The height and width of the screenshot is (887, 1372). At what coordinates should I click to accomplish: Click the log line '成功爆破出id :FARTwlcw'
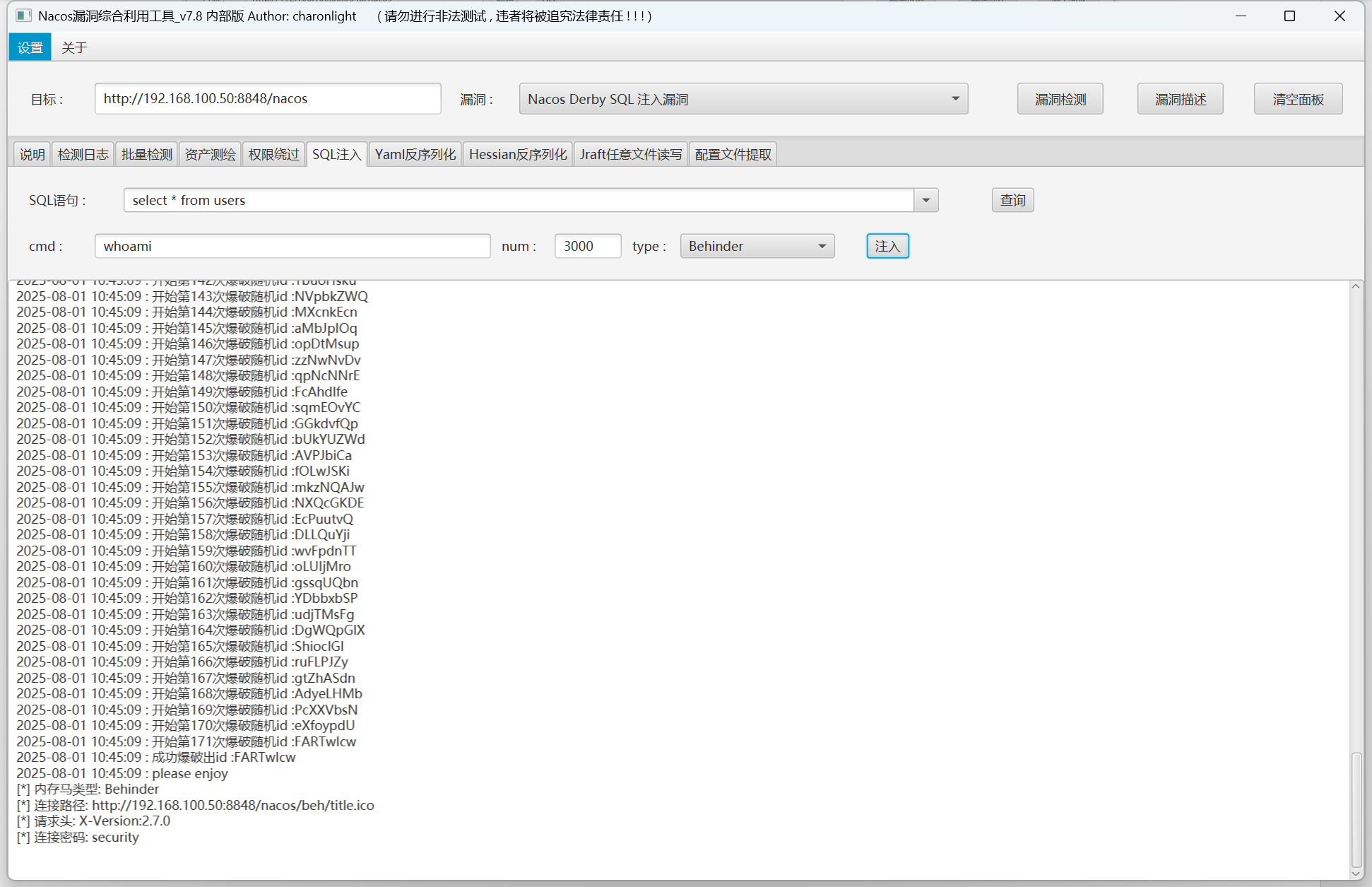coord(156,757)
